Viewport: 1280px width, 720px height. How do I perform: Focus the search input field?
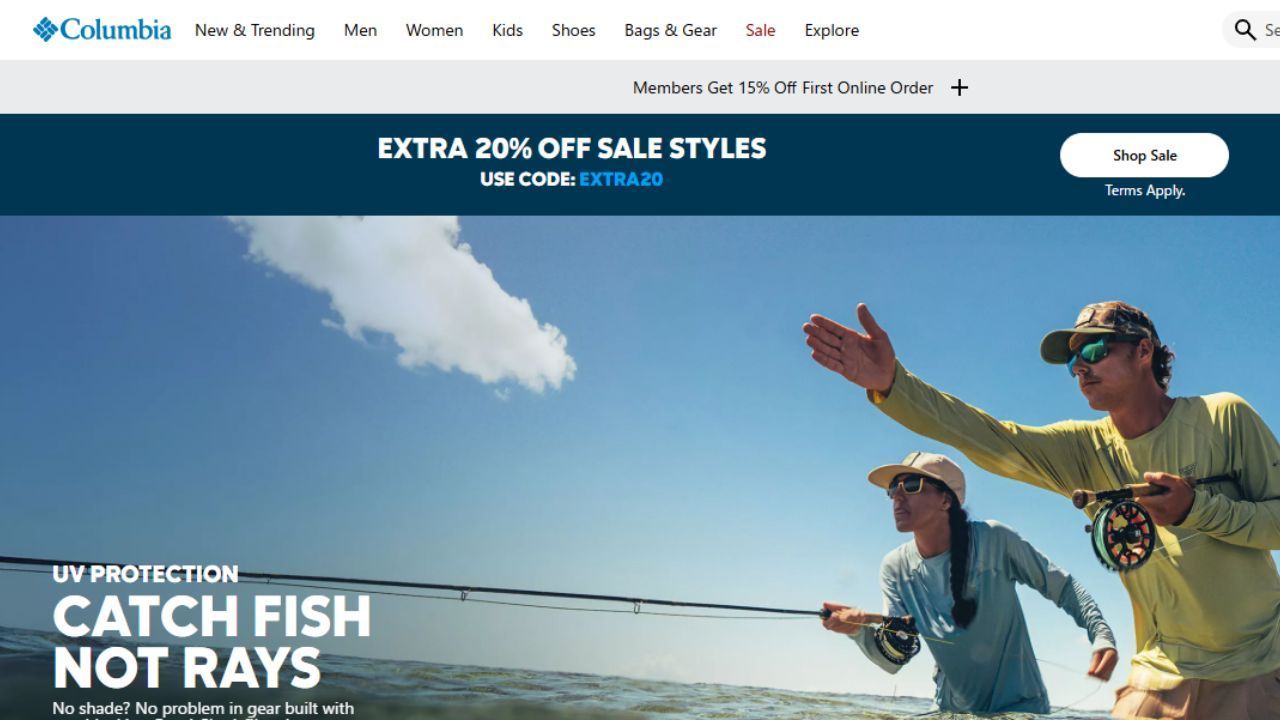(x=1268, y=30)
